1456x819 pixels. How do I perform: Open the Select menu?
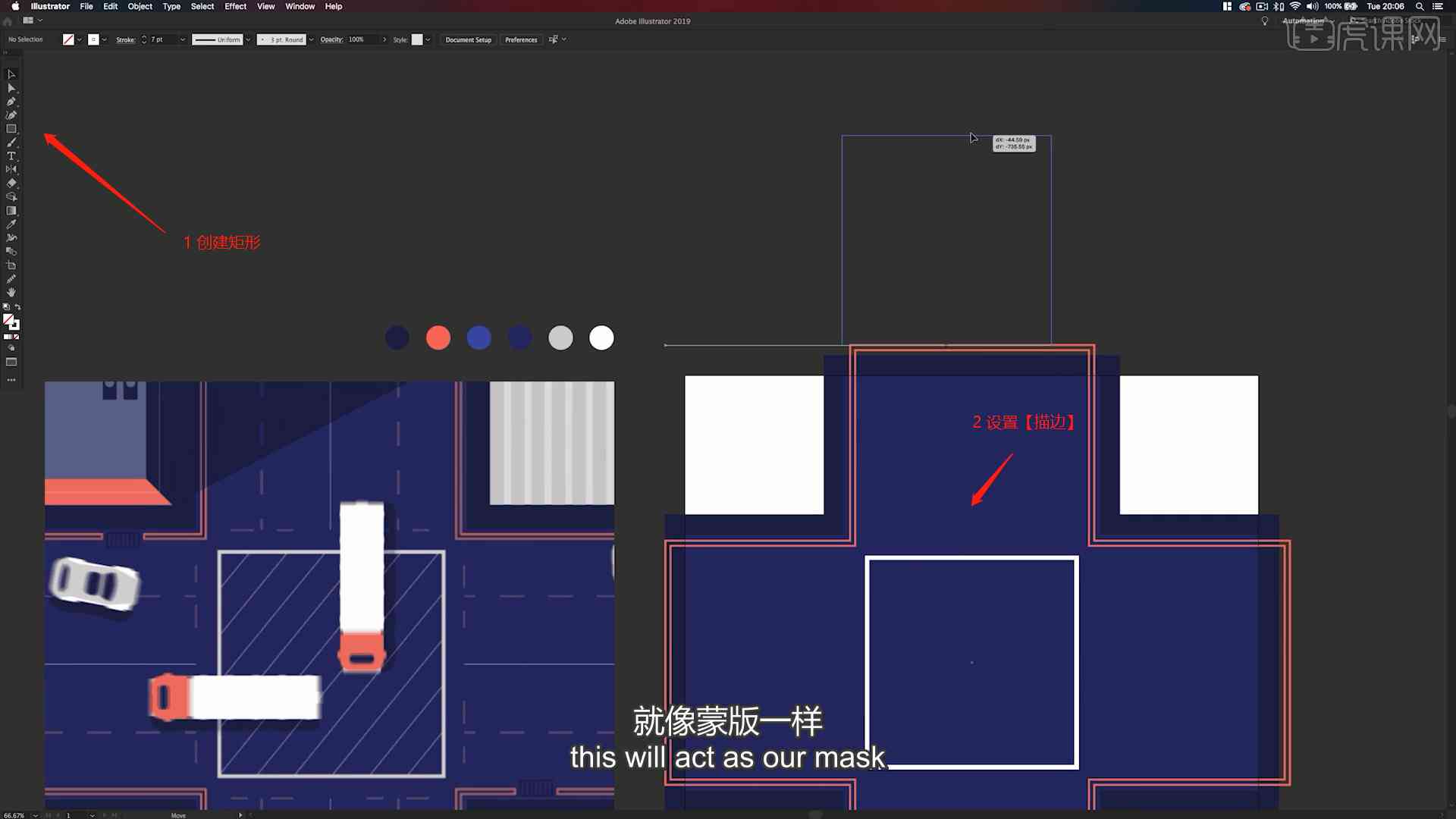tap(202, 6)
